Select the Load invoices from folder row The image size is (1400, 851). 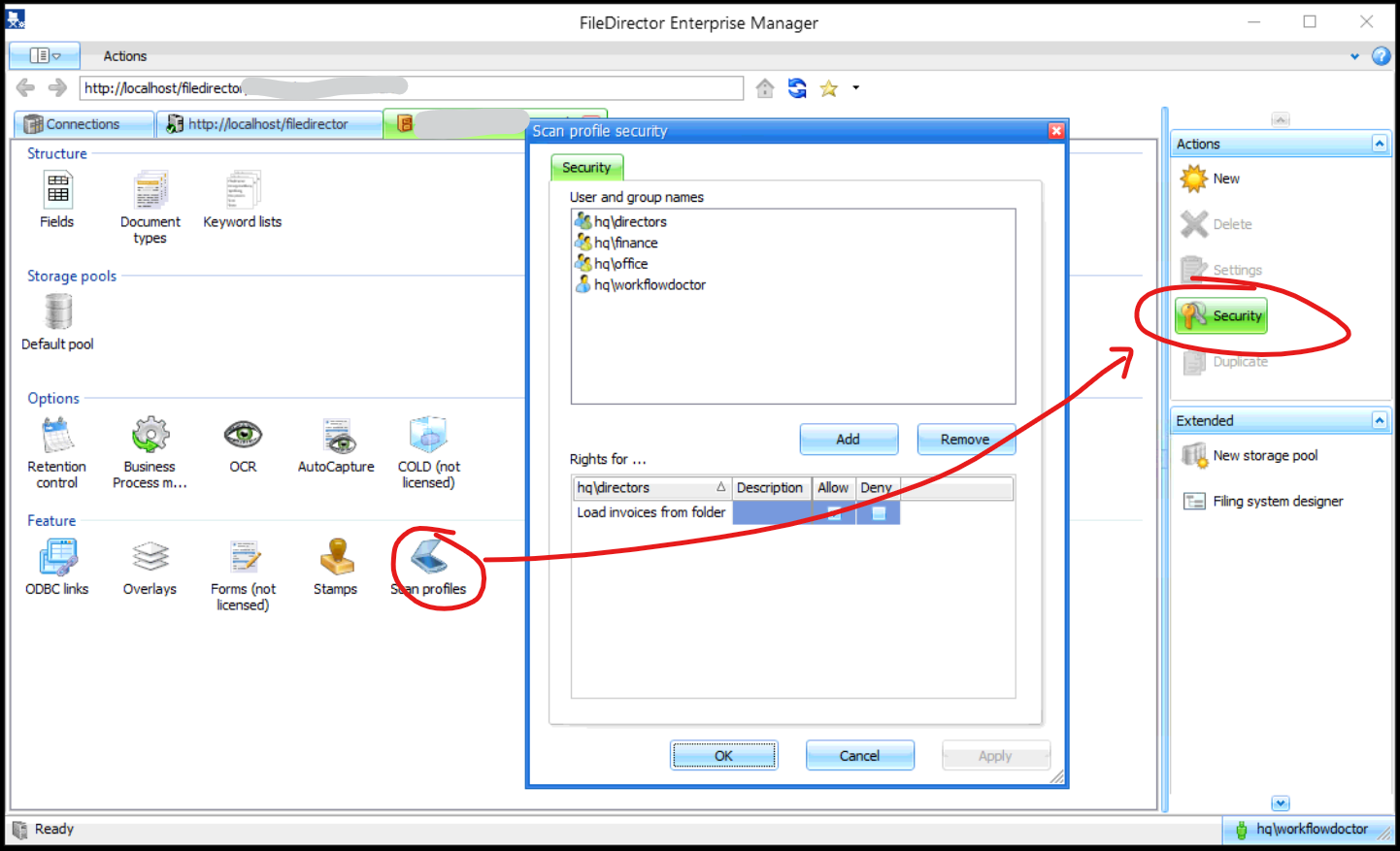[737, 512]
